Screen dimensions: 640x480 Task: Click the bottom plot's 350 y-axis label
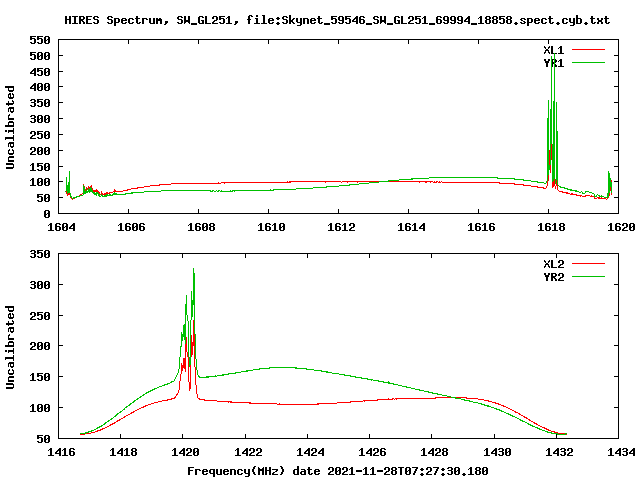[40, 254]
